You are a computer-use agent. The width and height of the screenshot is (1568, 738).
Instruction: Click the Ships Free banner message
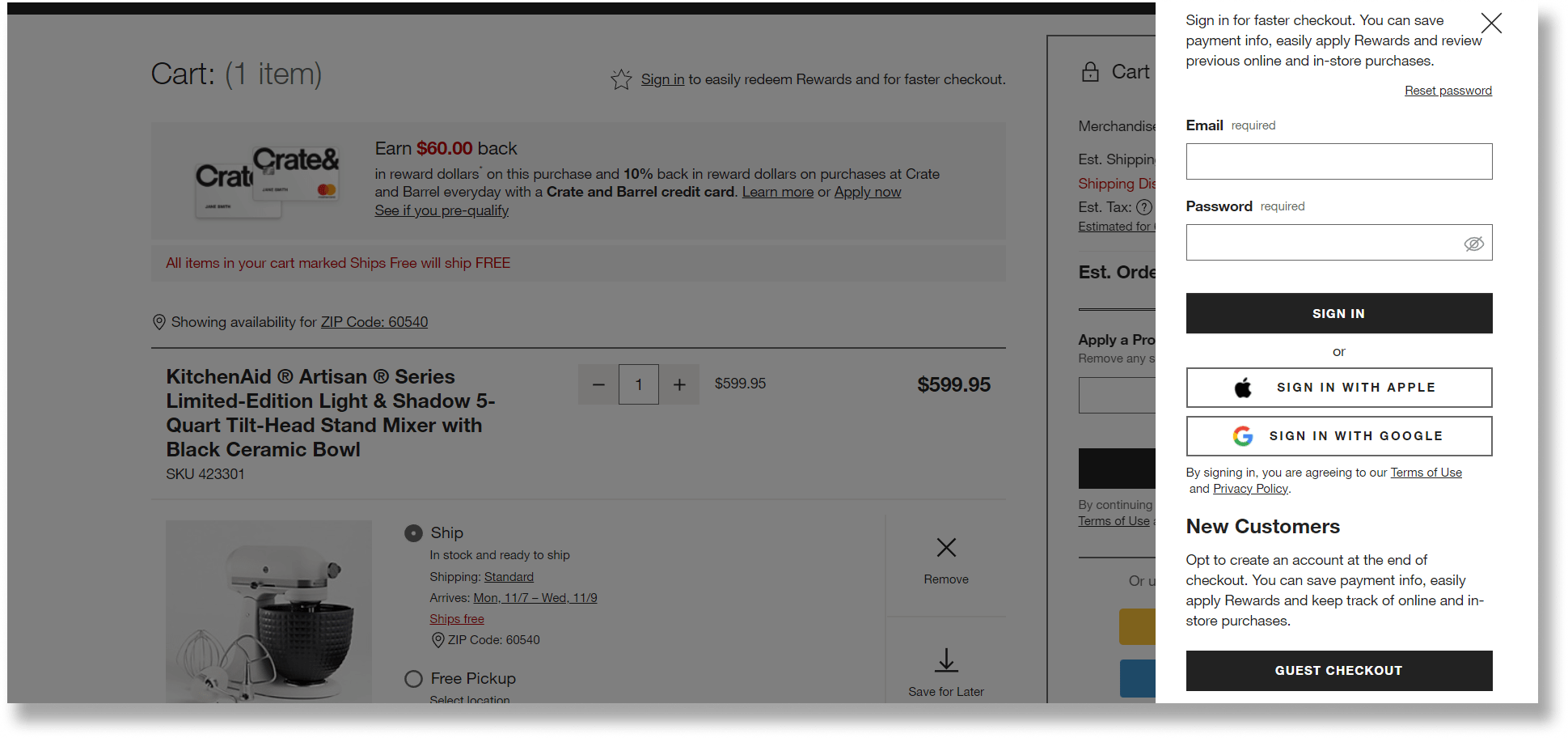[338, 263]
